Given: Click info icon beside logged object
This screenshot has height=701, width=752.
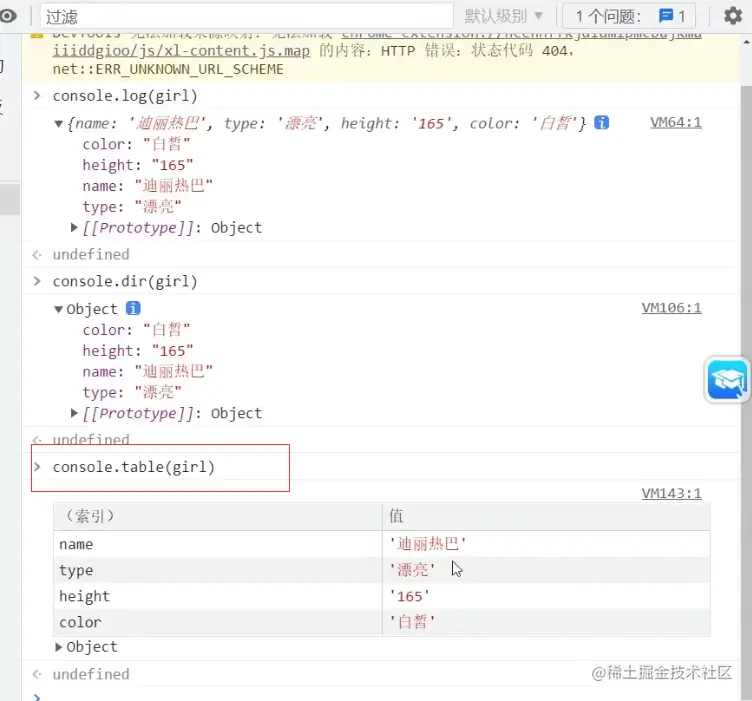Looking at the screenshot, I should pyautogui.click(x=601, y=123).
